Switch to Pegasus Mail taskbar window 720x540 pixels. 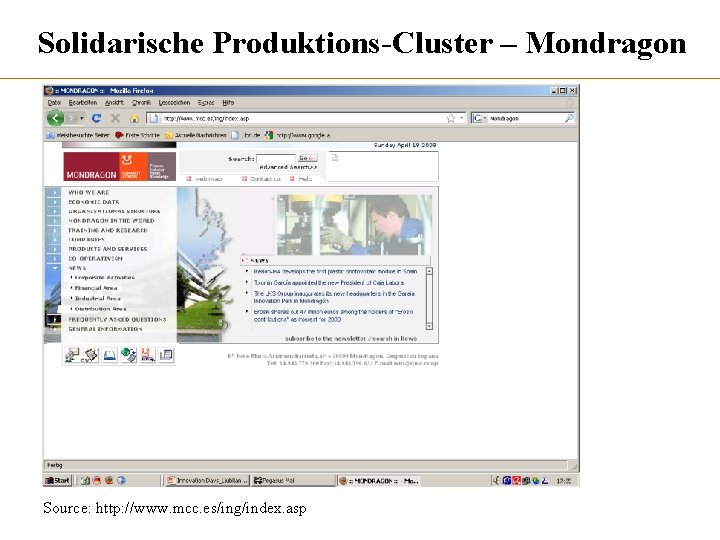coord(293,480)
